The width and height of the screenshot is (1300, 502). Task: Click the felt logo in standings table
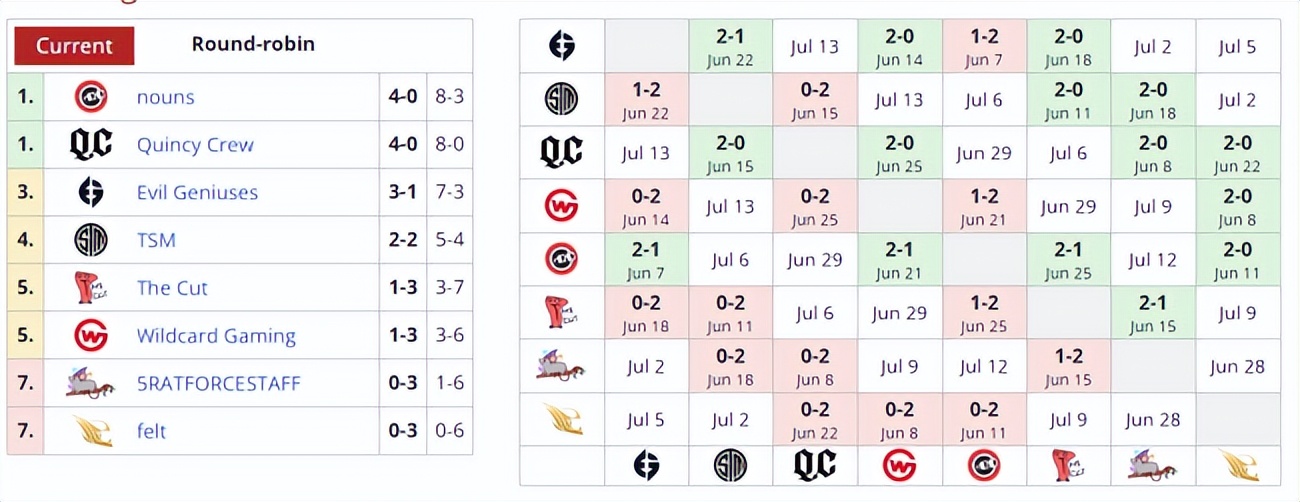91,431
